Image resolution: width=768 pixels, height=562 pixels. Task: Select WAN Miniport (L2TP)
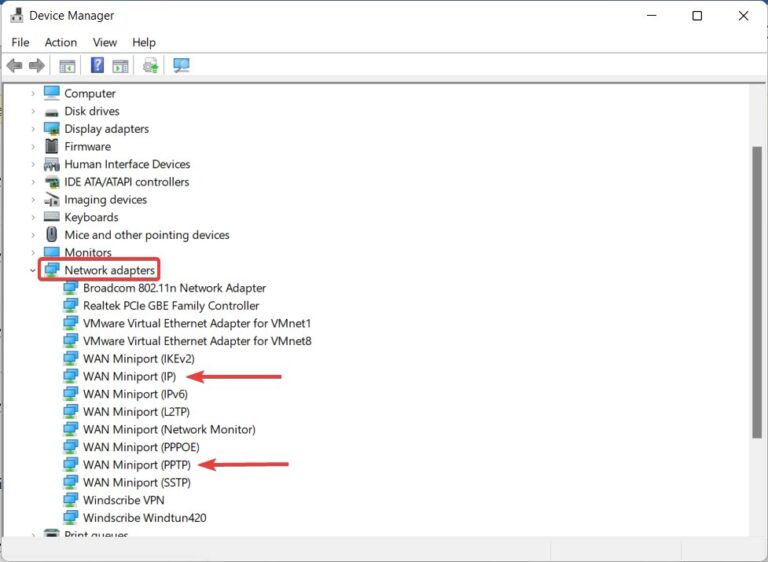tap(136, 412)
